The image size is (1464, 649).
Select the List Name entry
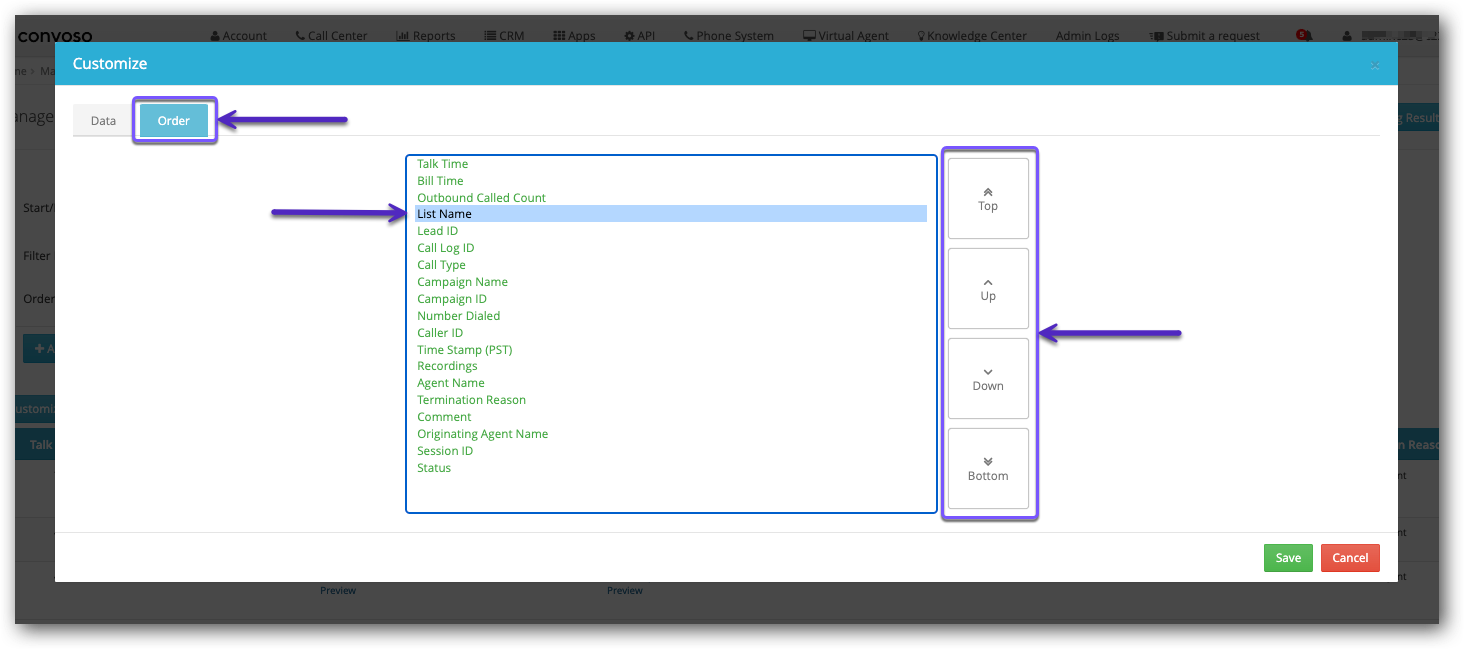[x=671, y=214]
